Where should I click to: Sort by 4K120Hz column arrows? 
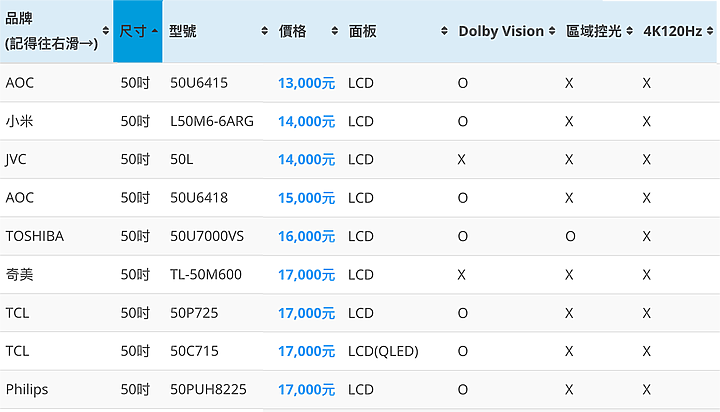click(710, 31)
